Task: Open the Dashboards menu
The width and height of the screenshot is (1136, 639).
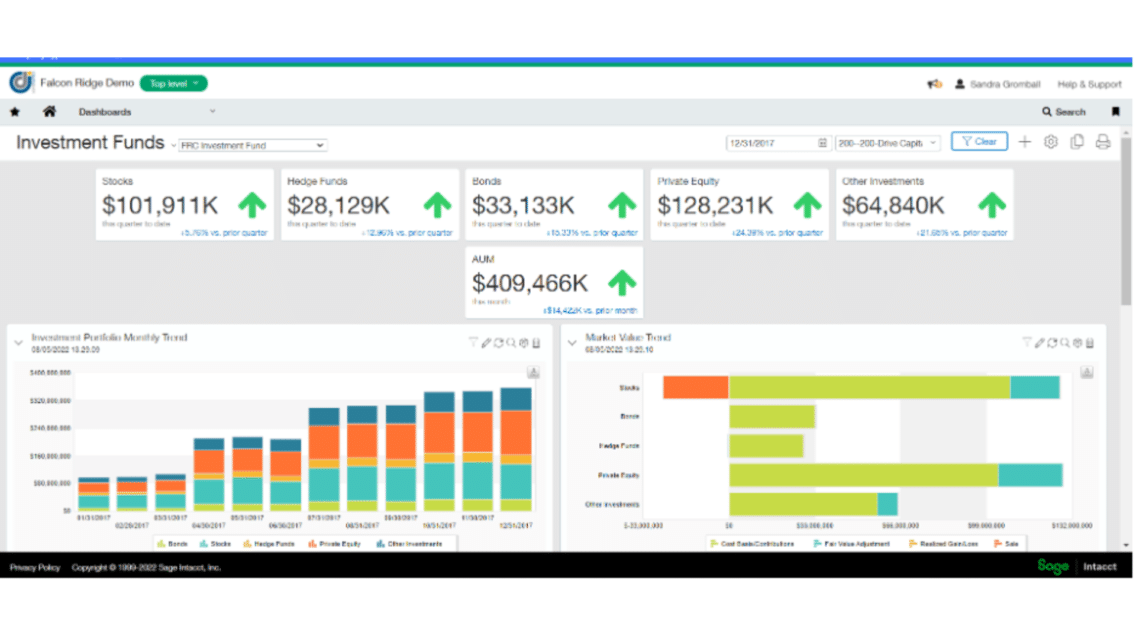Action: pyautogui.click(x=105, y=112)
